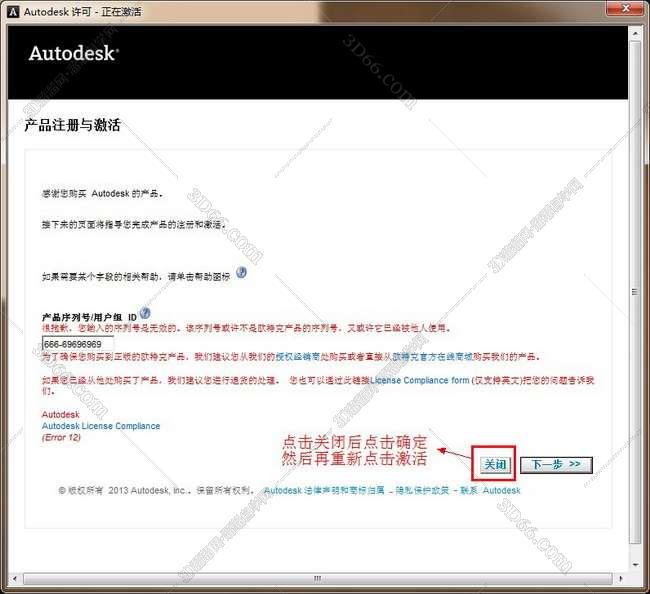The height and width of the screenshot is (594, 650).
Task: Click the 感谢您购买 Autodesk 的产品 text
Action: tap(102, 193)
